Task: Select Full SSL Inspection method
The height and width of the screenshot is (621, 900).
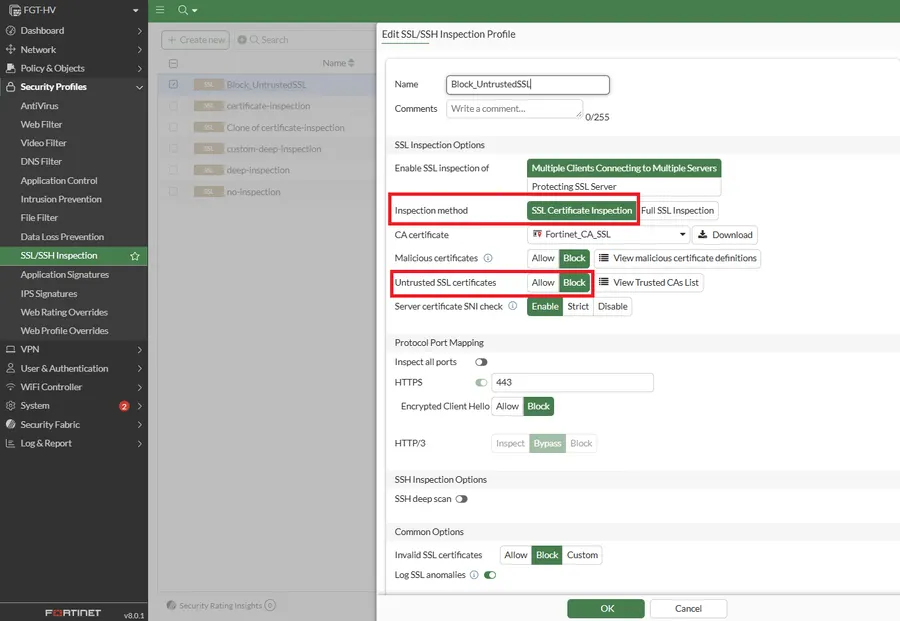Action: 677,211
